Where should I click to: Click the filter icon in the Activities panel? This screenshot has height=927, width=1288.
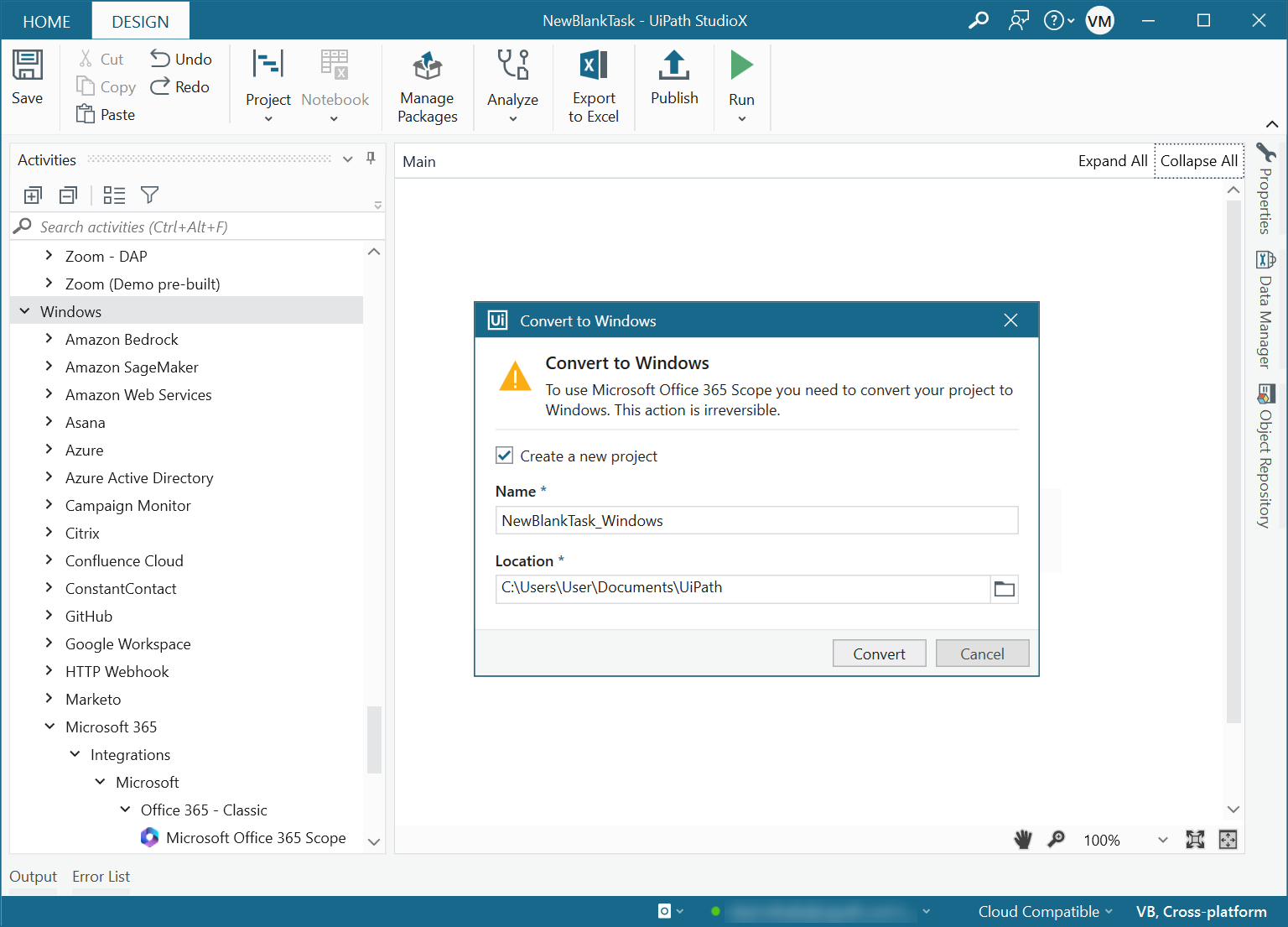[x=149, y=195]
